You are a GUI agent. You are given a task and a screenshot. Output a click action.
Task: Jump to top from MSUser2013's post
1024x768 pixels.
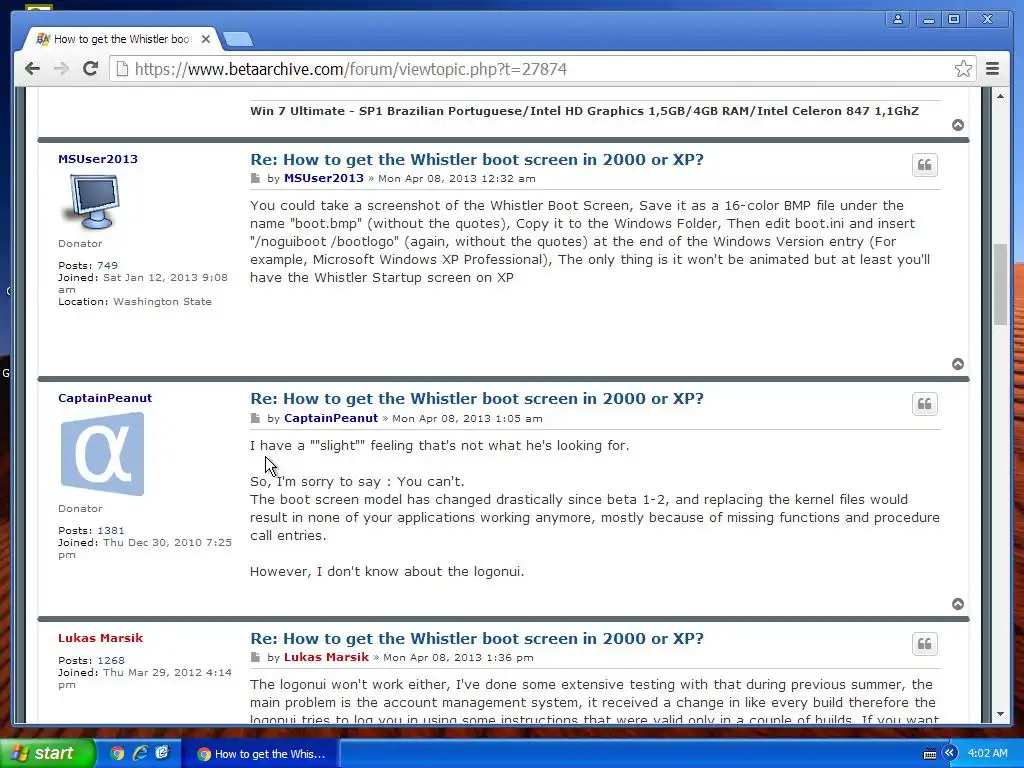click(x=957, y=364)
